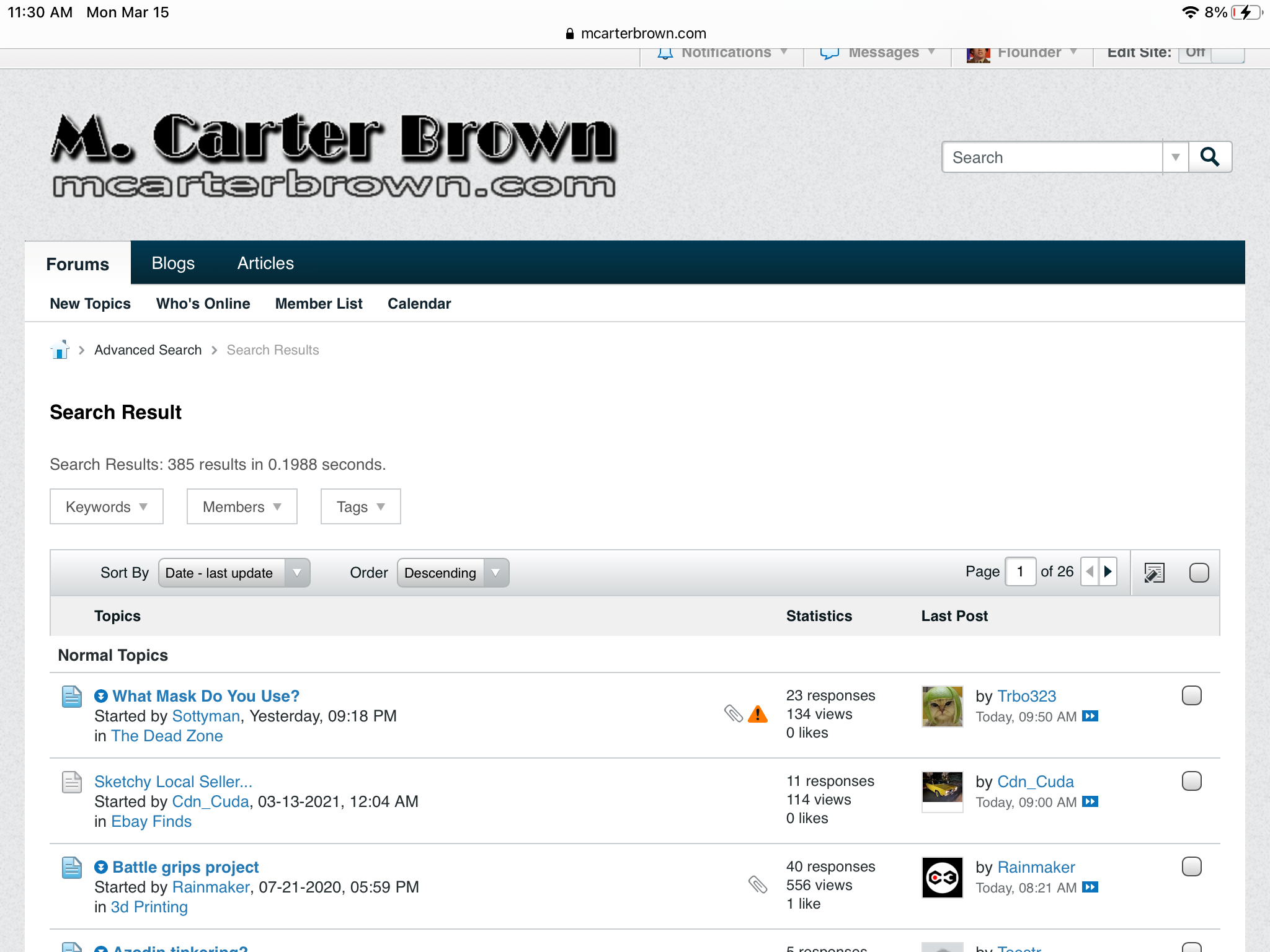Tap the mcarterbrown.com address bar
1270x952 pixels.
click(x=635, y=33)
